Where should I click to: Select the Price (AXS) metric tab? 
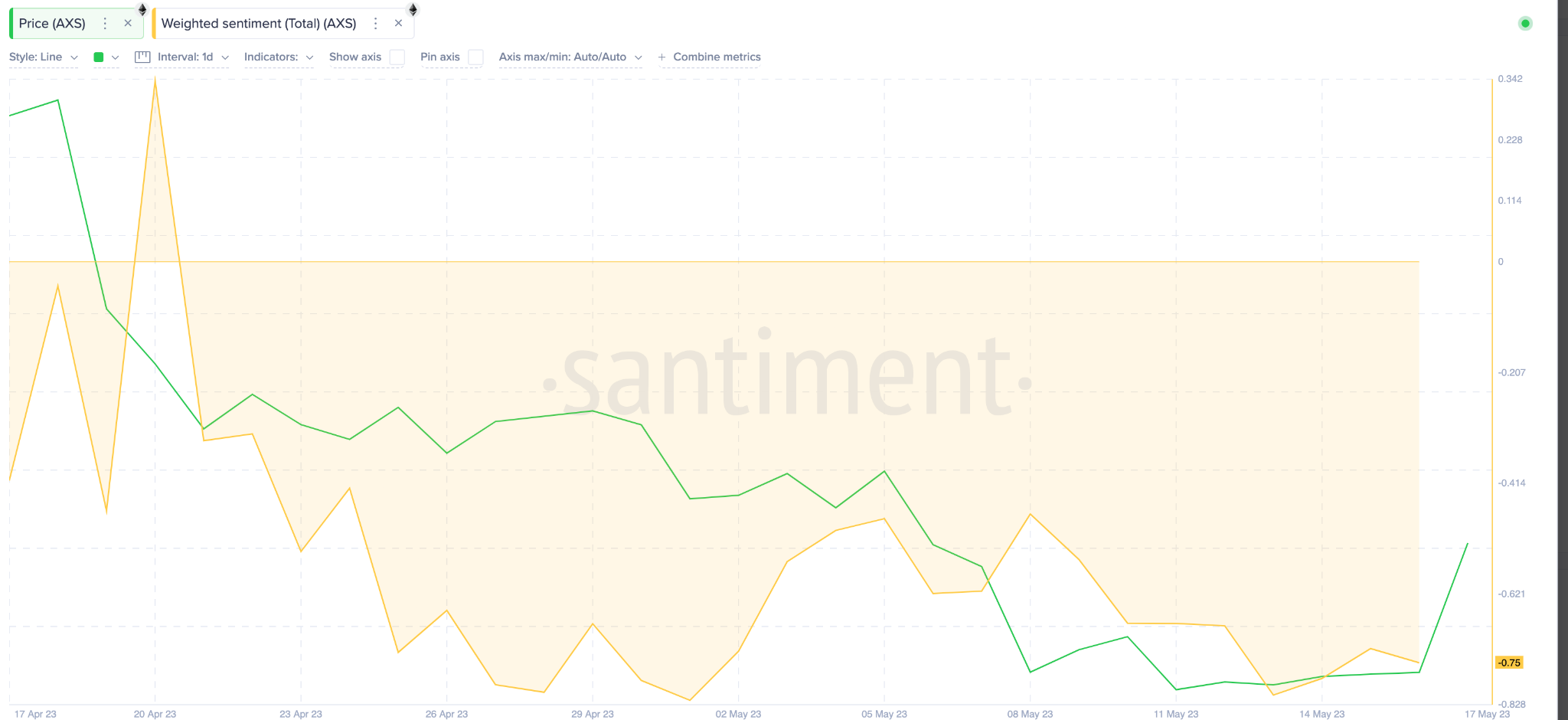click(52, 24)
